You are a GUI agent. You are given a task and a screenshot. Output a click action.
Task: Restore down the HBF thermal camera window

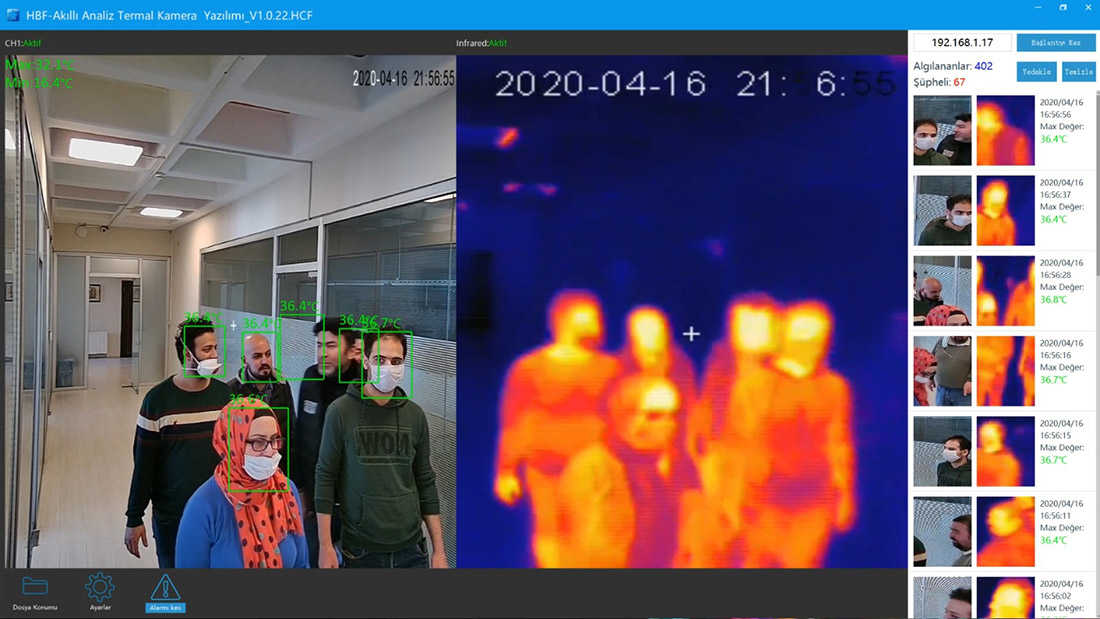coord(1063,8)
